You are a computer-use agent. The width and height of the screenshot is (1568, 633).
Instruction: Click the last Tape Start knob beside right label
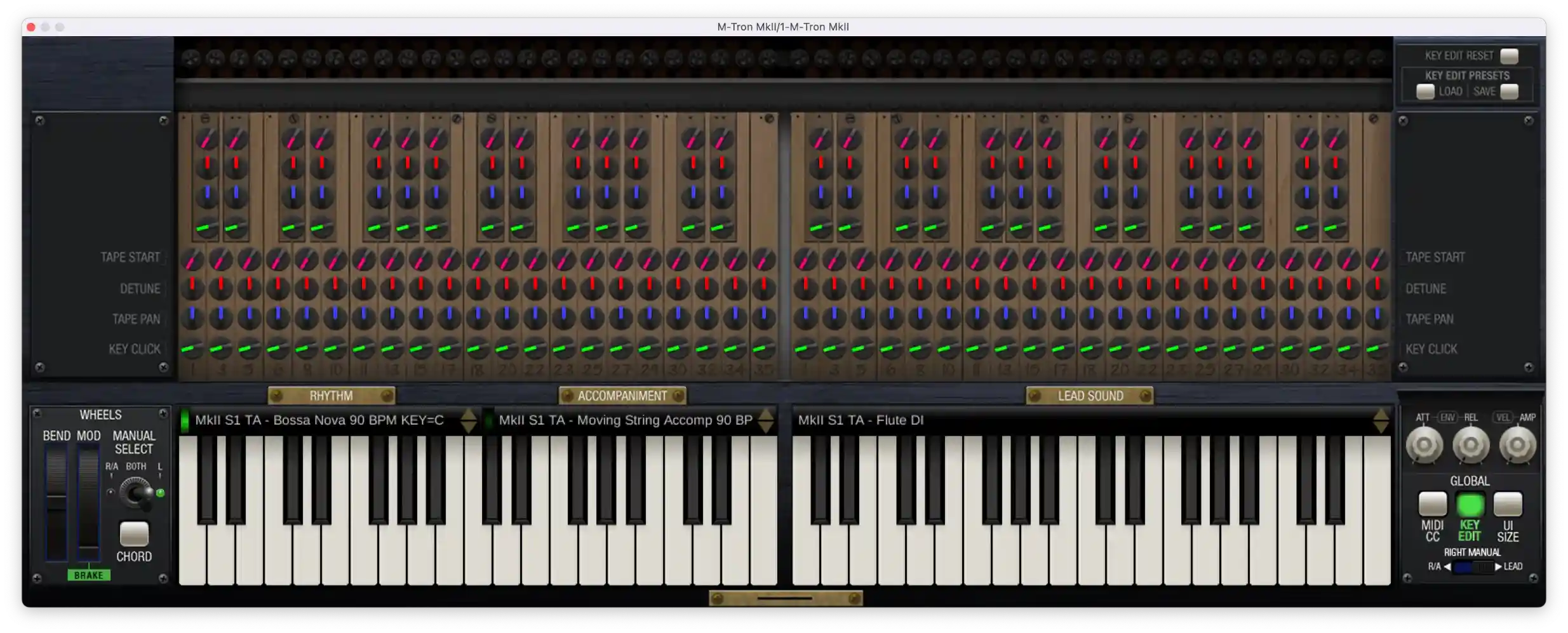[1377, 259]
